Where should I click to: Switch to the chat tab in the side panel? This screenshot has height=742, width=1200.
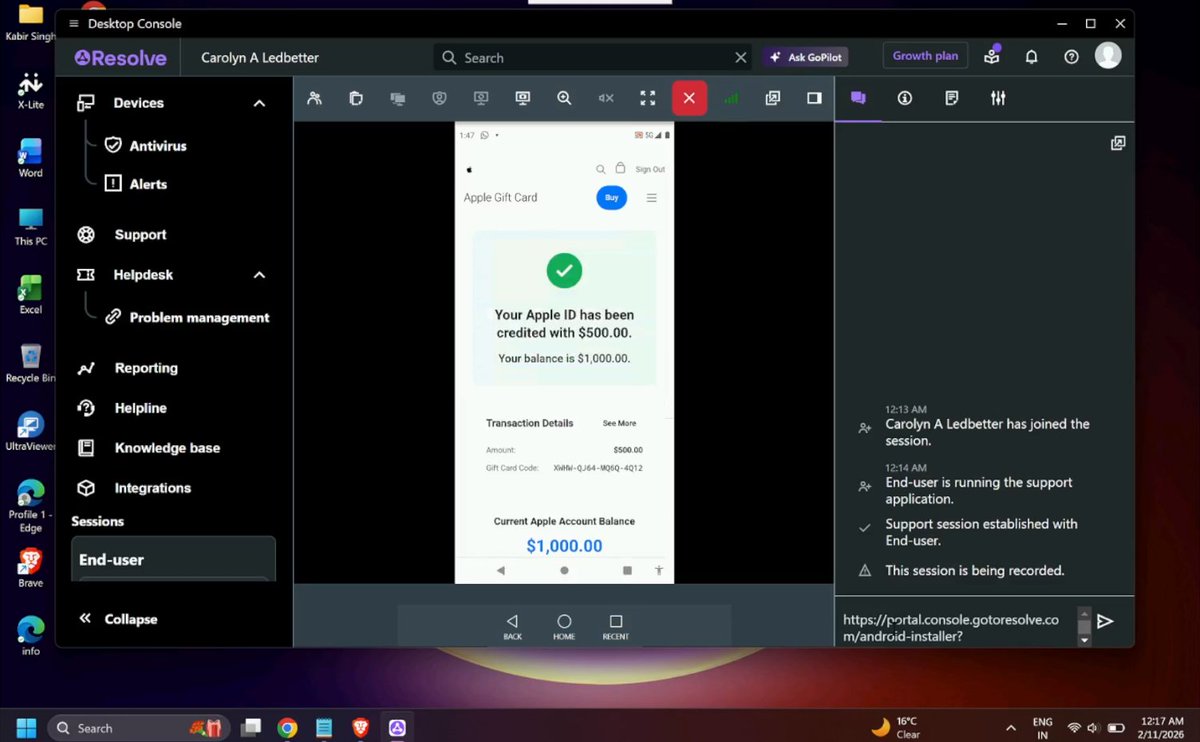pos(858,98)
